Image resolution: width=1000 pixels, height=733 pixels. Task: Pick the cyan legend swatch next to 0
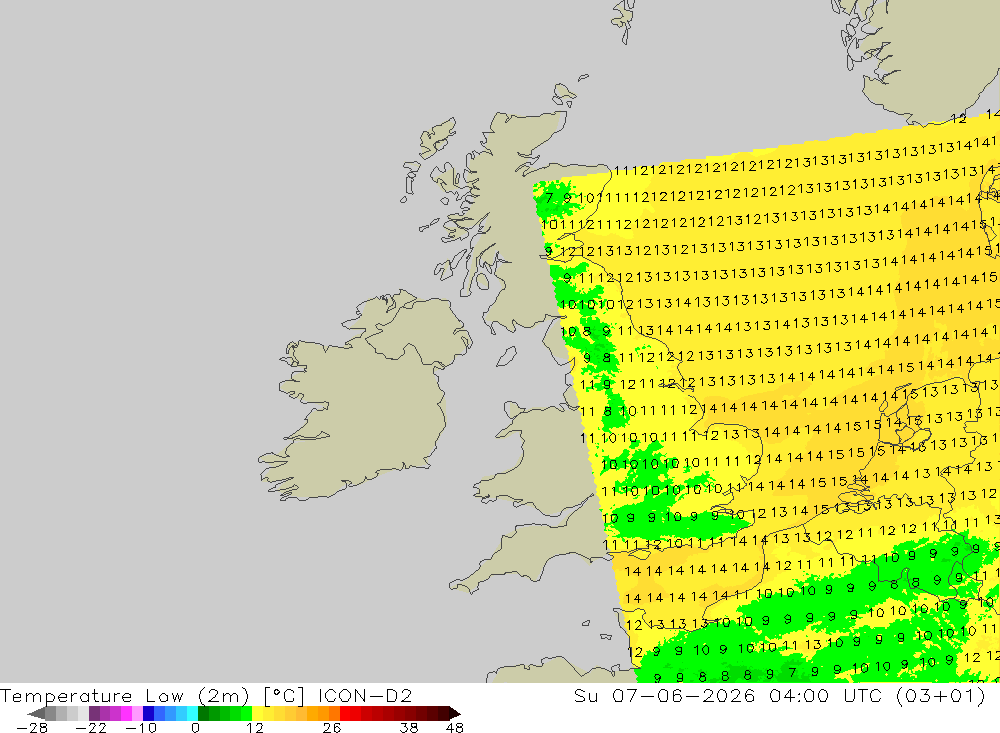pyautogui.click(x=192, y=713)
